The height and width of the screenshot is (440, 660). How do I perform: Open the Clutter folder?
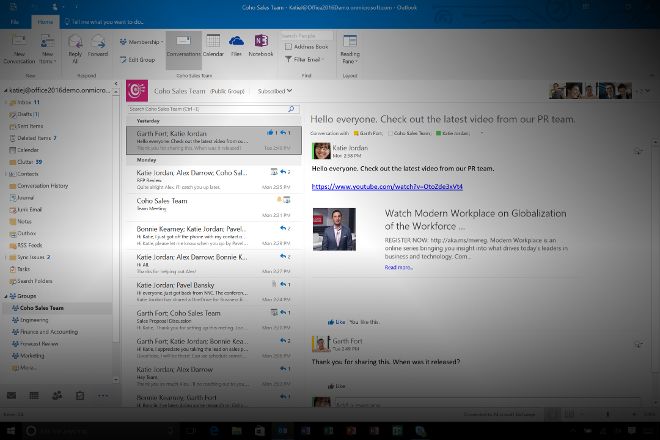pyautogui.click(x=26, y=162)
